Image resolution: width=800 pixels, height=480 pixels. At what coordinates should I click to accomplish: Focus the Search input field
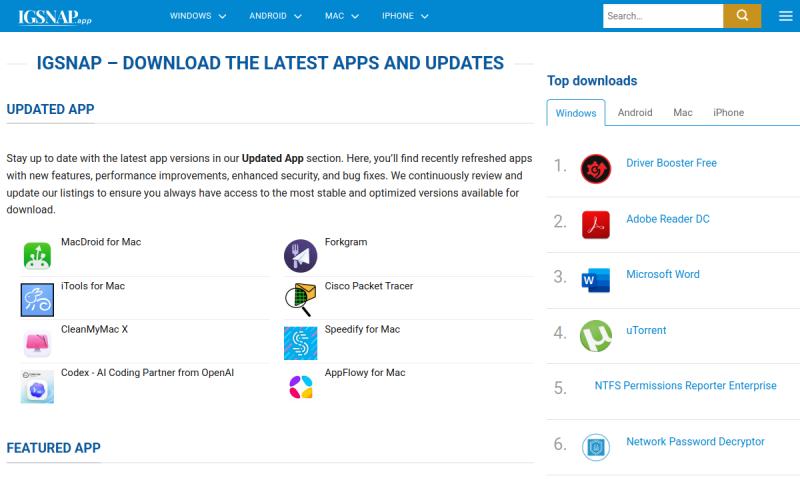click(662, 16)
